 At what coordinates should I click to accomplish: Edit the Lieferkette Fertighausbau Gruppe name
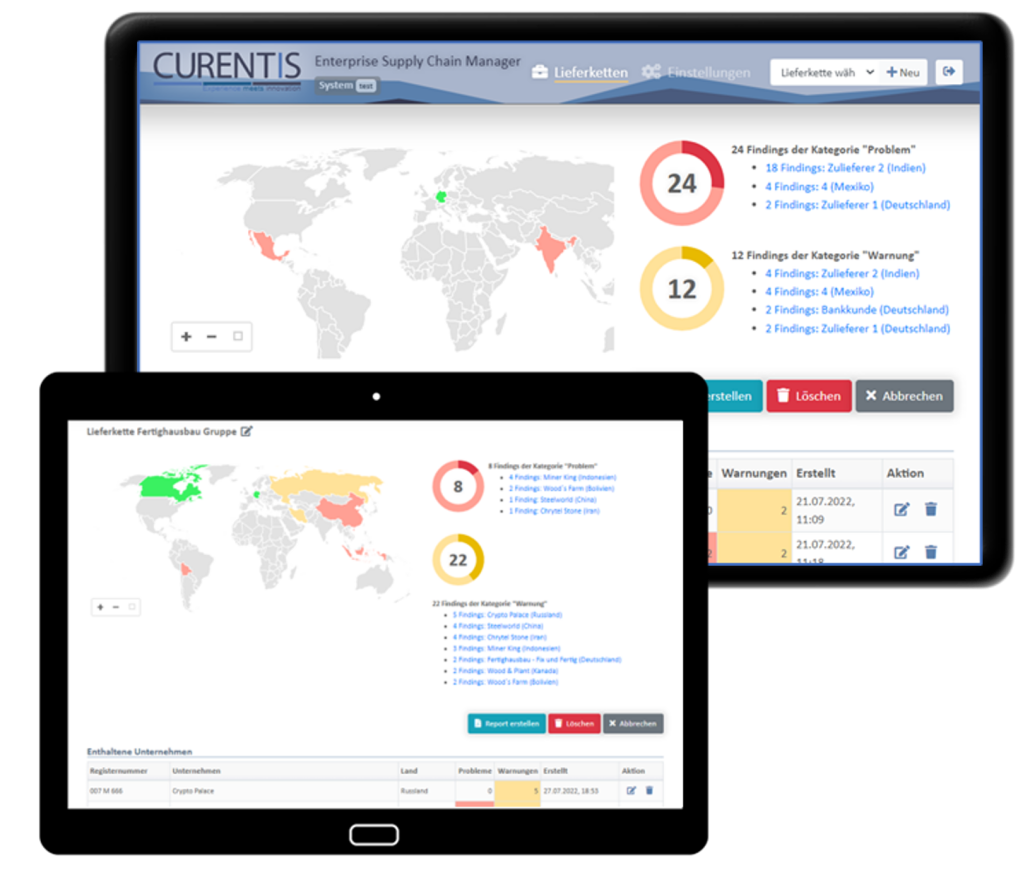246,431
